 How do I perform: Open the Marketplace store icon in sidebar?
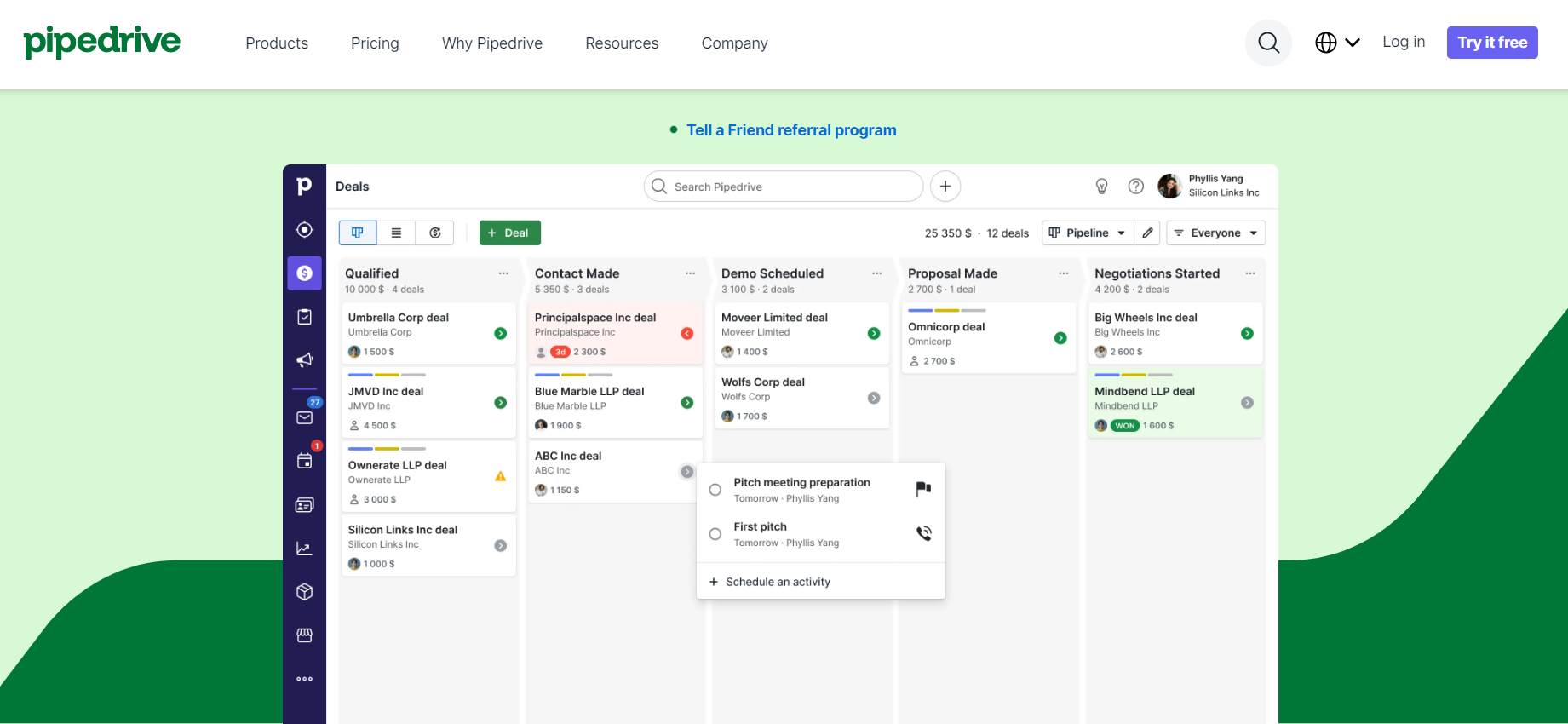click(x=304, y=635)
